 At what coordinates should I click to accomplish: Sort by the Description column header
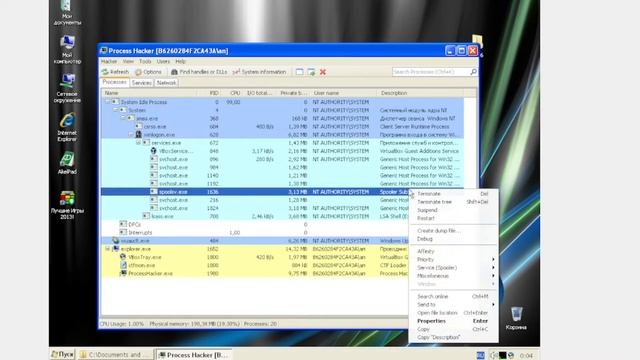(422, 93)
